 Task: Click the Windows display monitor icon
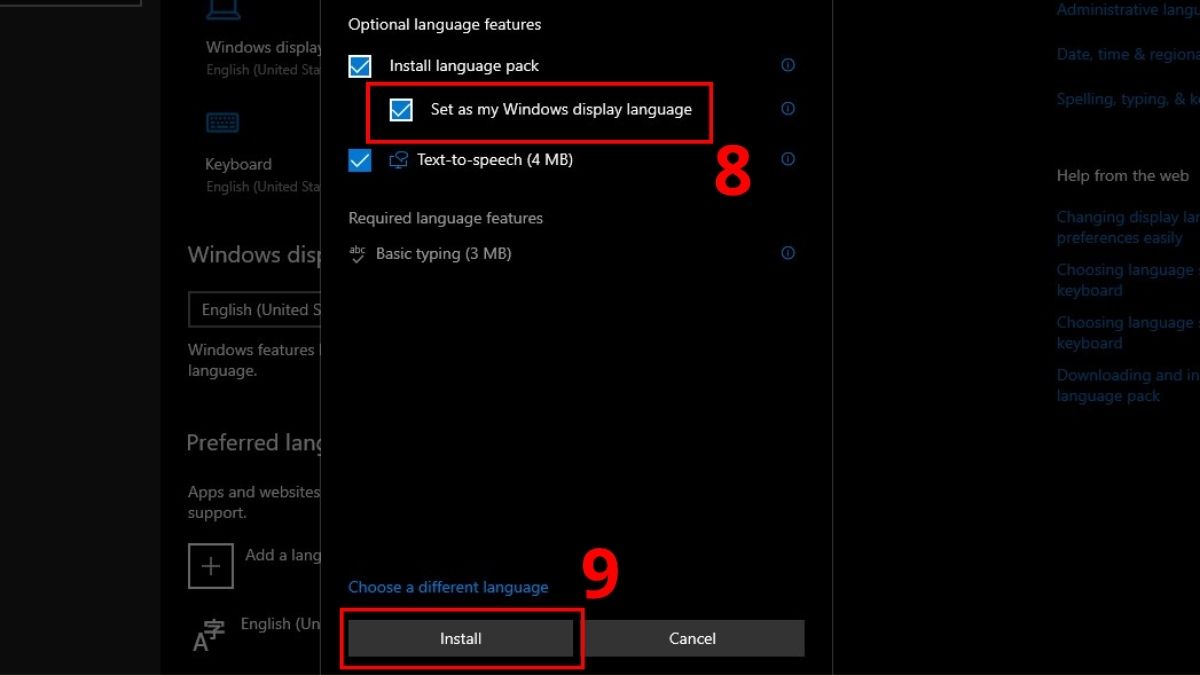(x=224, y=10)
